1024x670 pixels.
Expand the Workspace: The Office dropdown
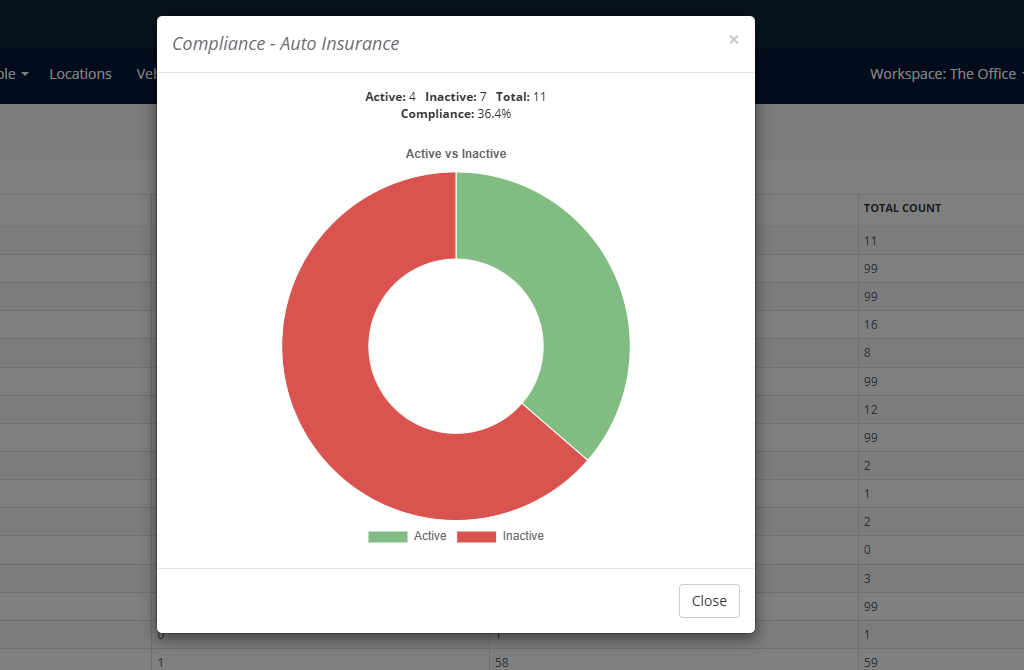coord(945,74)
